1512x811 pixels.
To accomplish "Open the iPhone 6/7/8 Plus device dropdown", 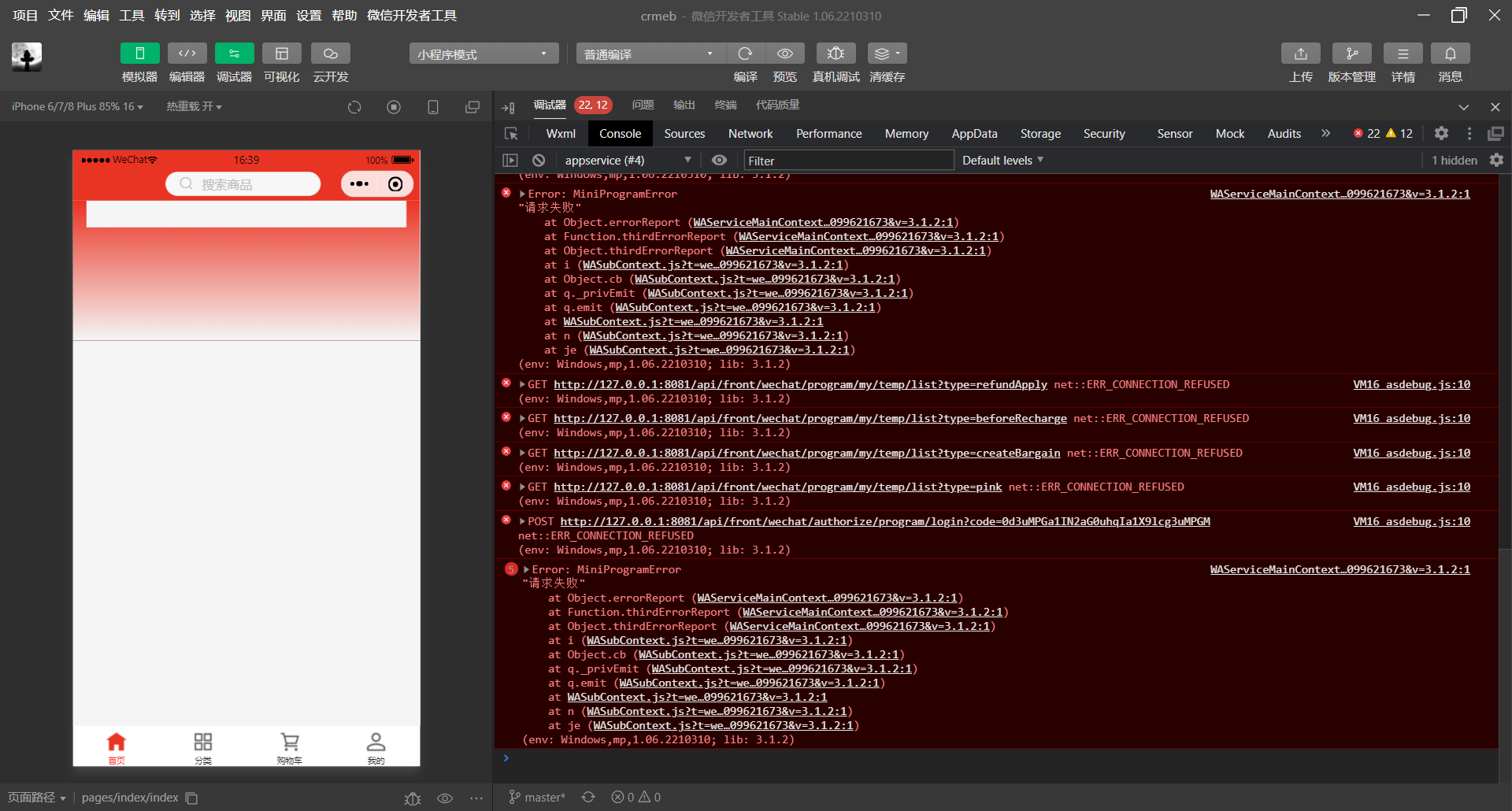I will tap(77, 106).
